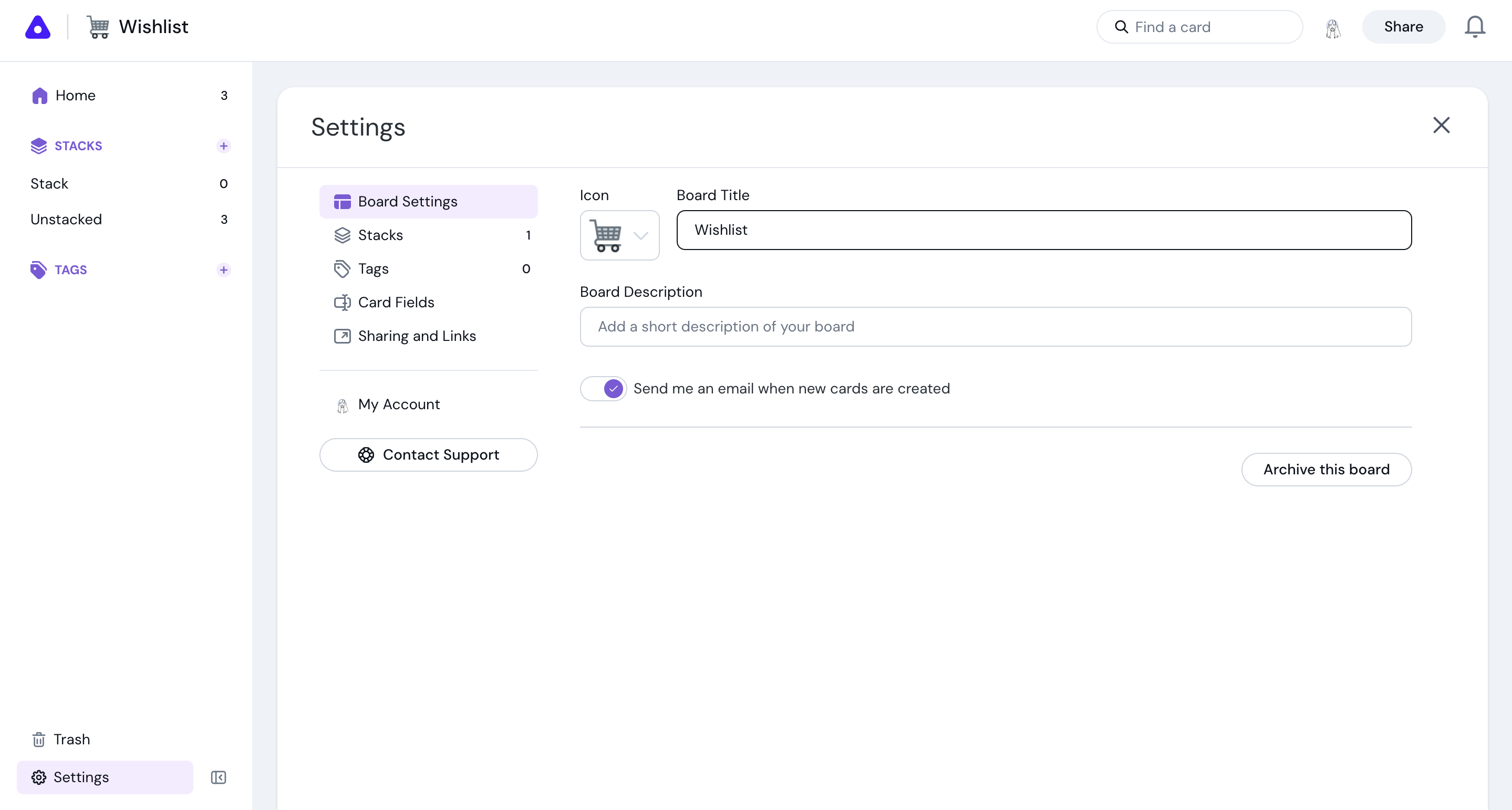Collapse the sidebar with panel icon
Image resolution: width=1512 pixels, height=810 pixels.
tap(219, 777)
